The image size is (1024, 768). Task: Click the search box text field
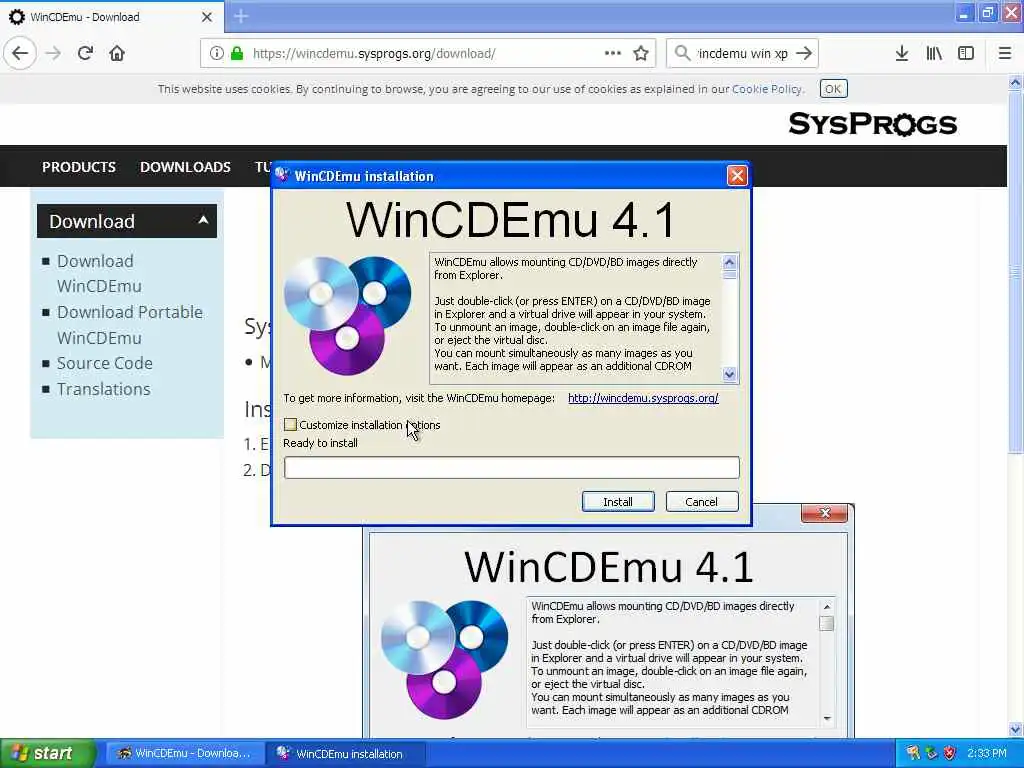(x=743, y=54)
